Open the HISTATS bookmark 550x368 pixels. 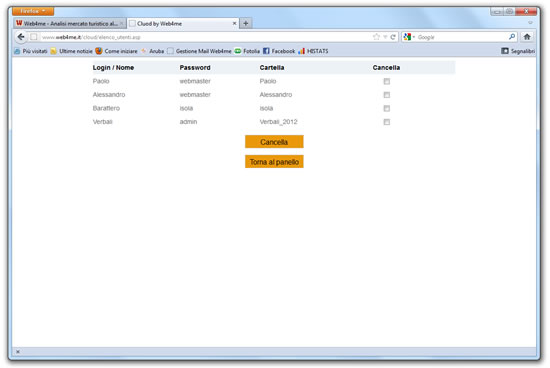pyautogui.click(x=313, y=51)
